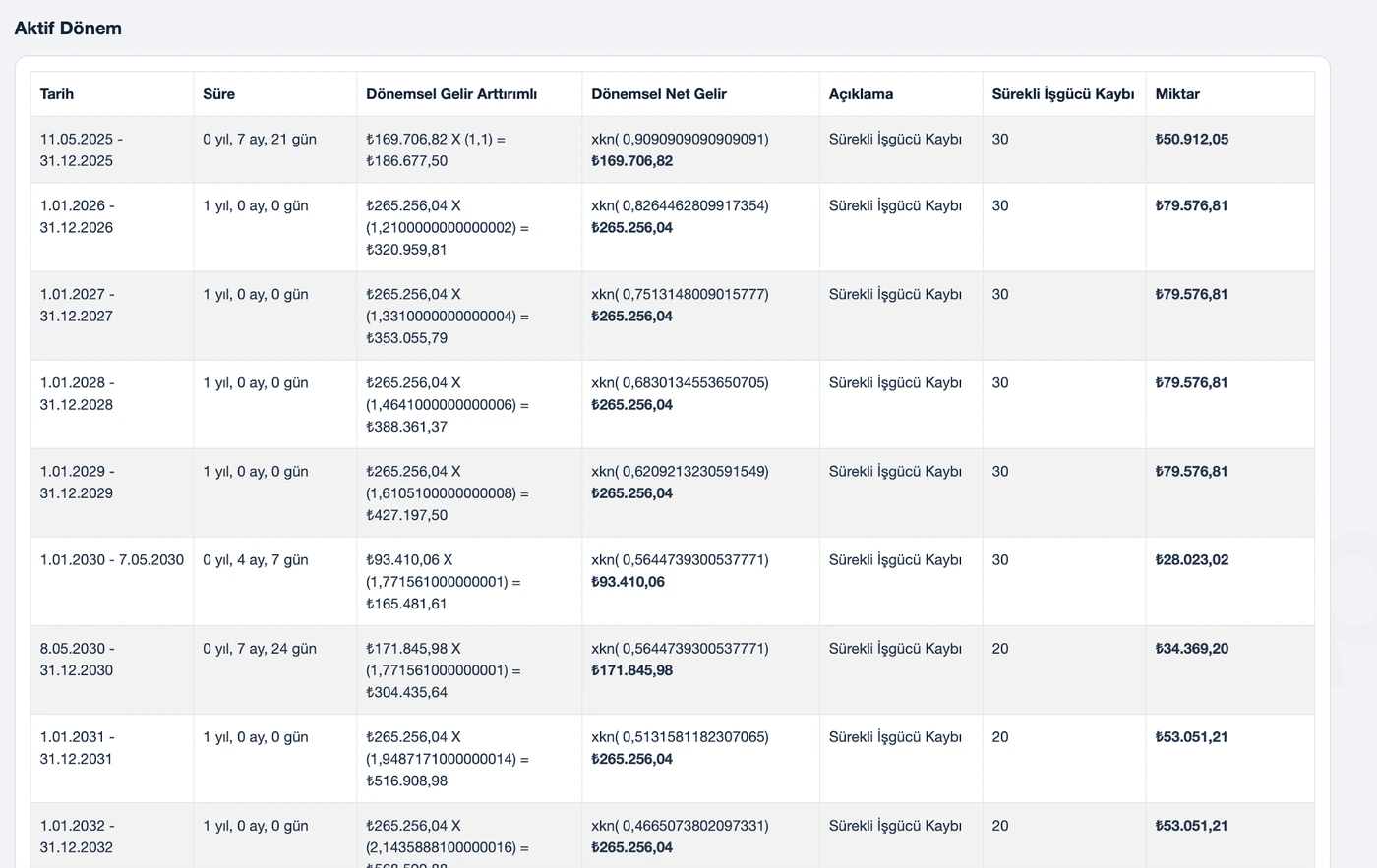Click the increased income result "₺320.959,81"
The height and width of the screenshot is (868, 1377).
click(407, 249)
